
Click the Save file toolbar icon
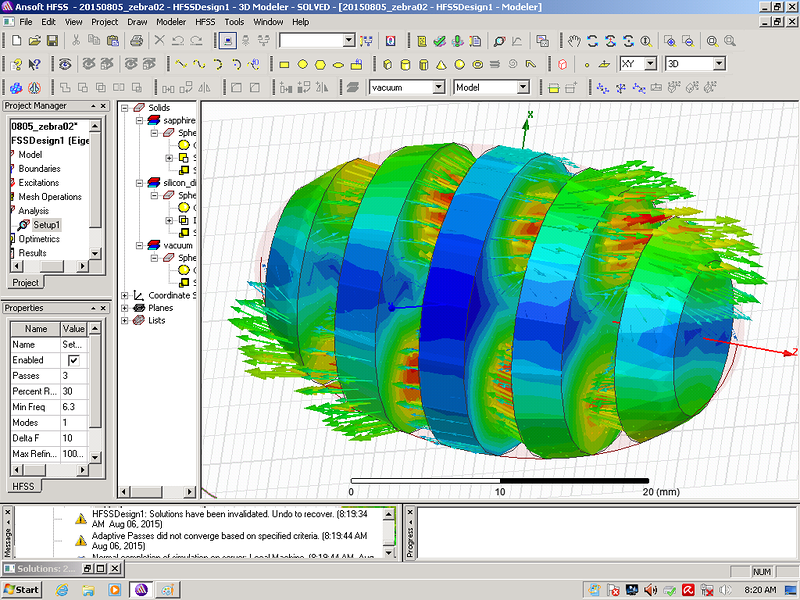pyautogui.click(x=53, y=41)
